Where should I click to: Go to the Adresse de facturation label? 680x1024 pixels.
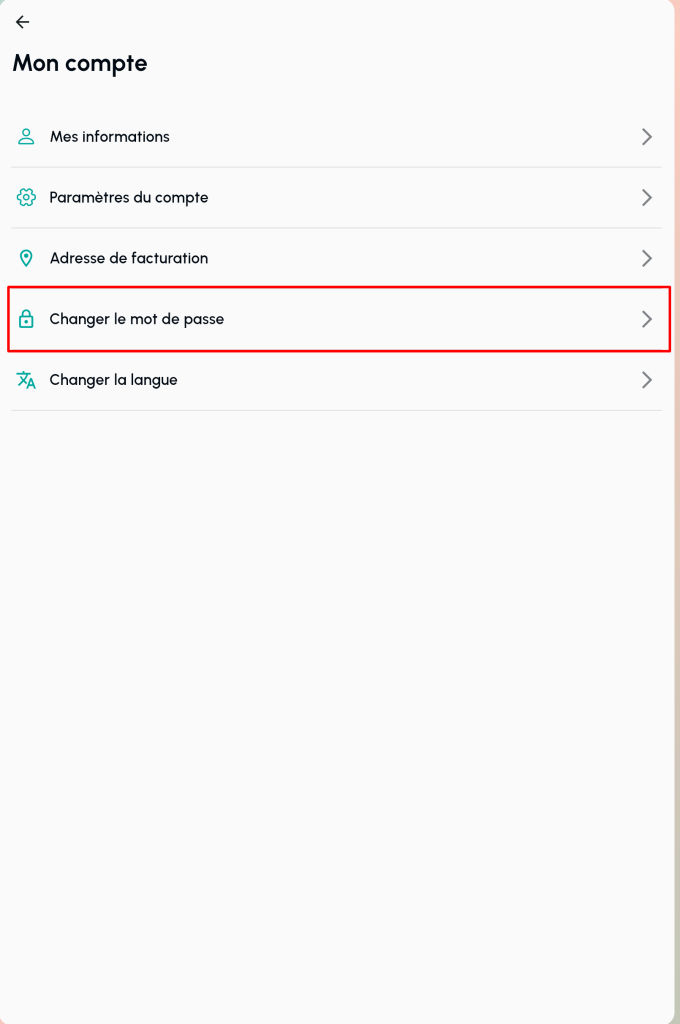pyautogui.click(x=128, y=259)
